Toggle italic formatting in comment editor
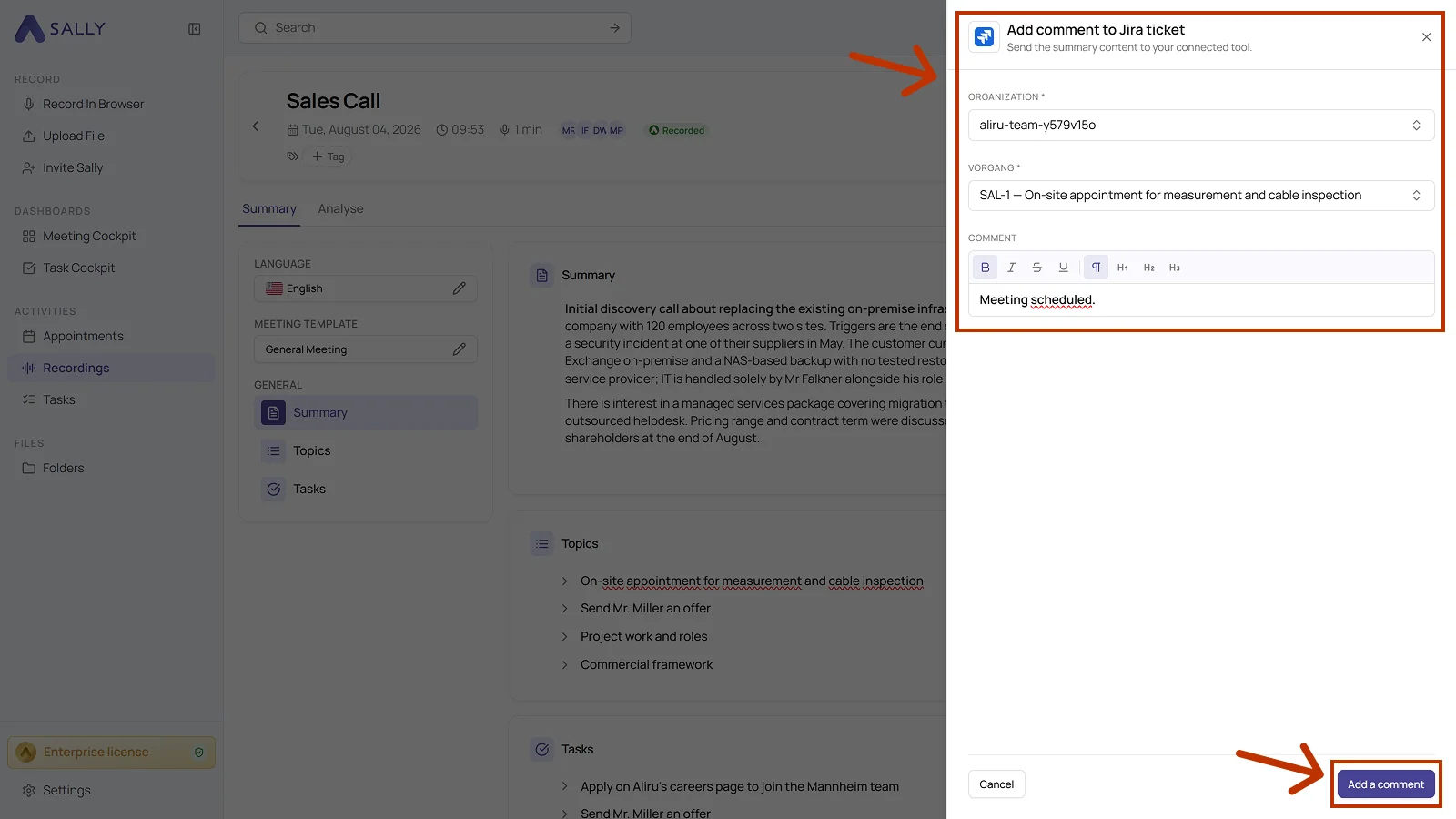 point(1011,268)
